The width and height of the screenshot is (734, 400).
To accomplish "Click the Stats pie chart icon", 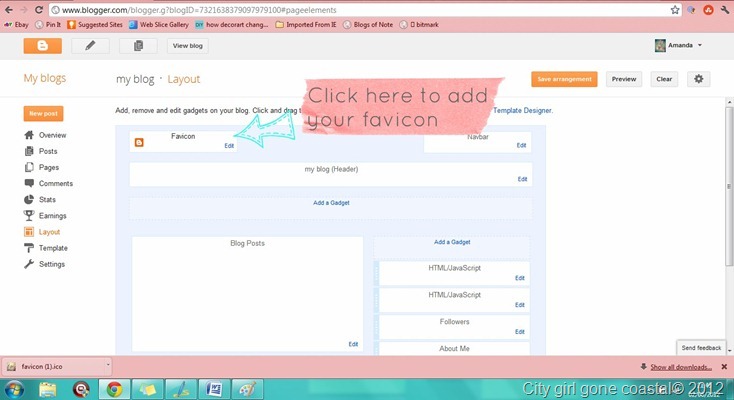I will 29,200.
